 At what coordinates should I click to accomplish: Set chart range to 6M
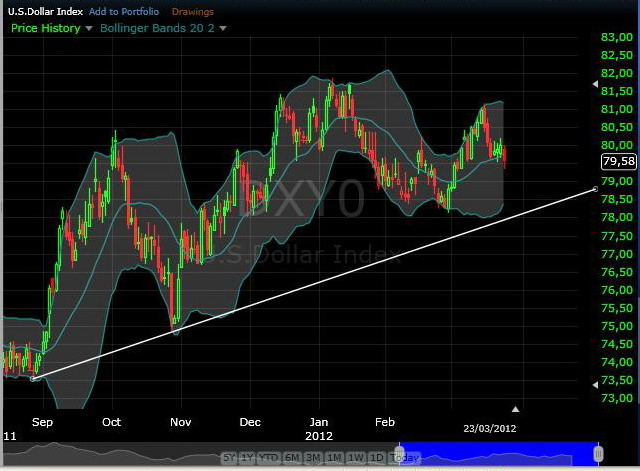tap(292, 458)
